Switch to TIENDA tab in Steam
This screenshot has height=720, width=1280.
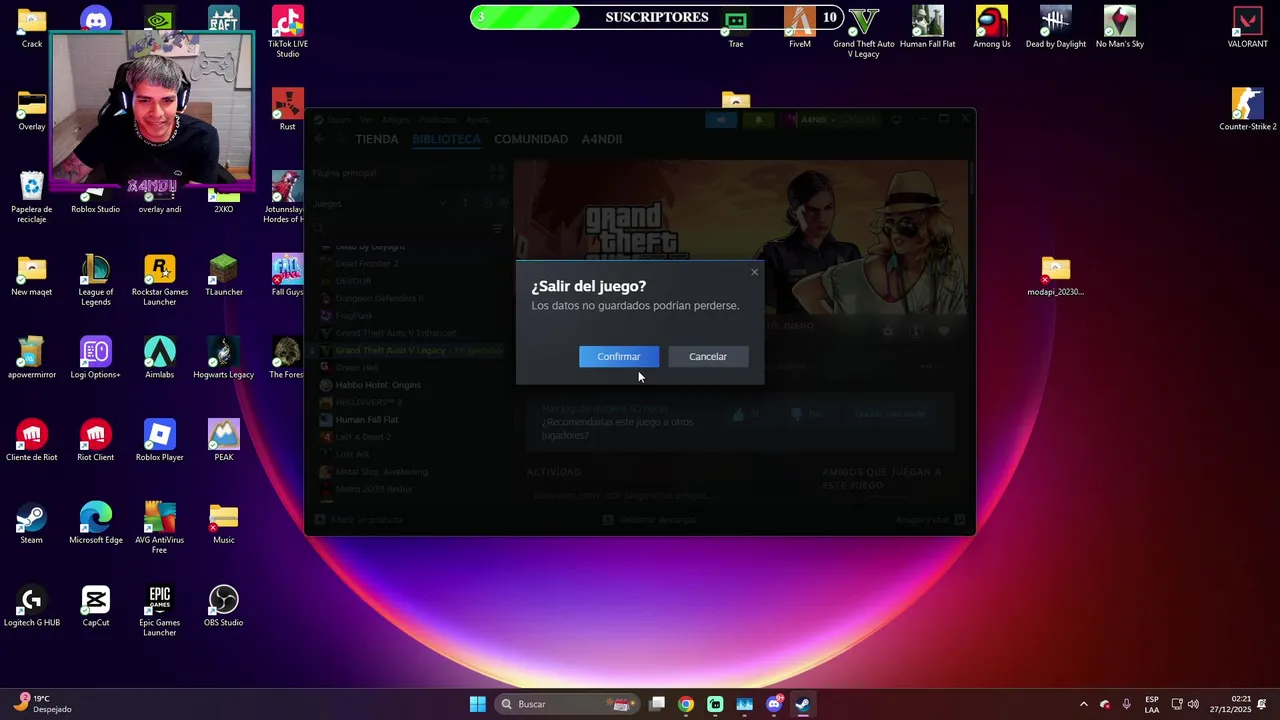point(377,139)
